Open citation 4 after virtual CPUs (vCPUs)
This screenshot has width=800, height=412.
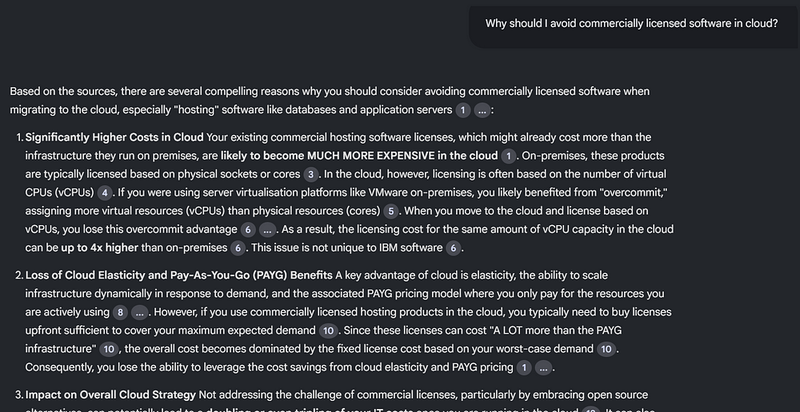[105, 193]
